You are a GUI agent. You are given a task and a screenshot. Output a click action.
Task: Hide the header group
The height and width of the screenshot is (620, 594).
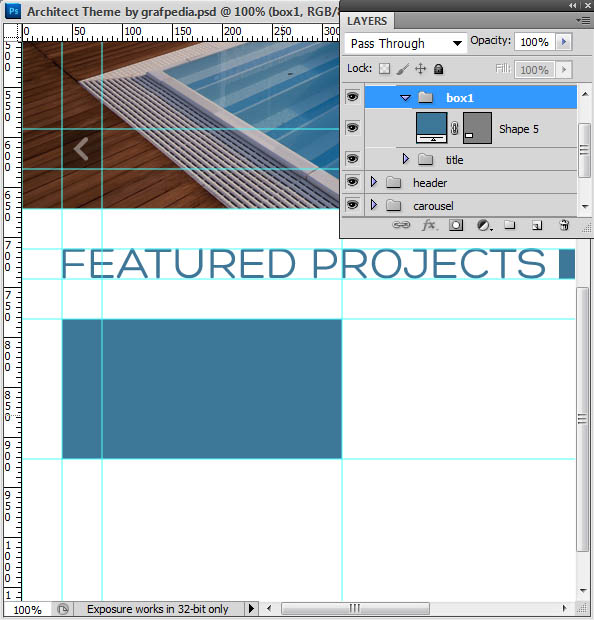point(352,182)
